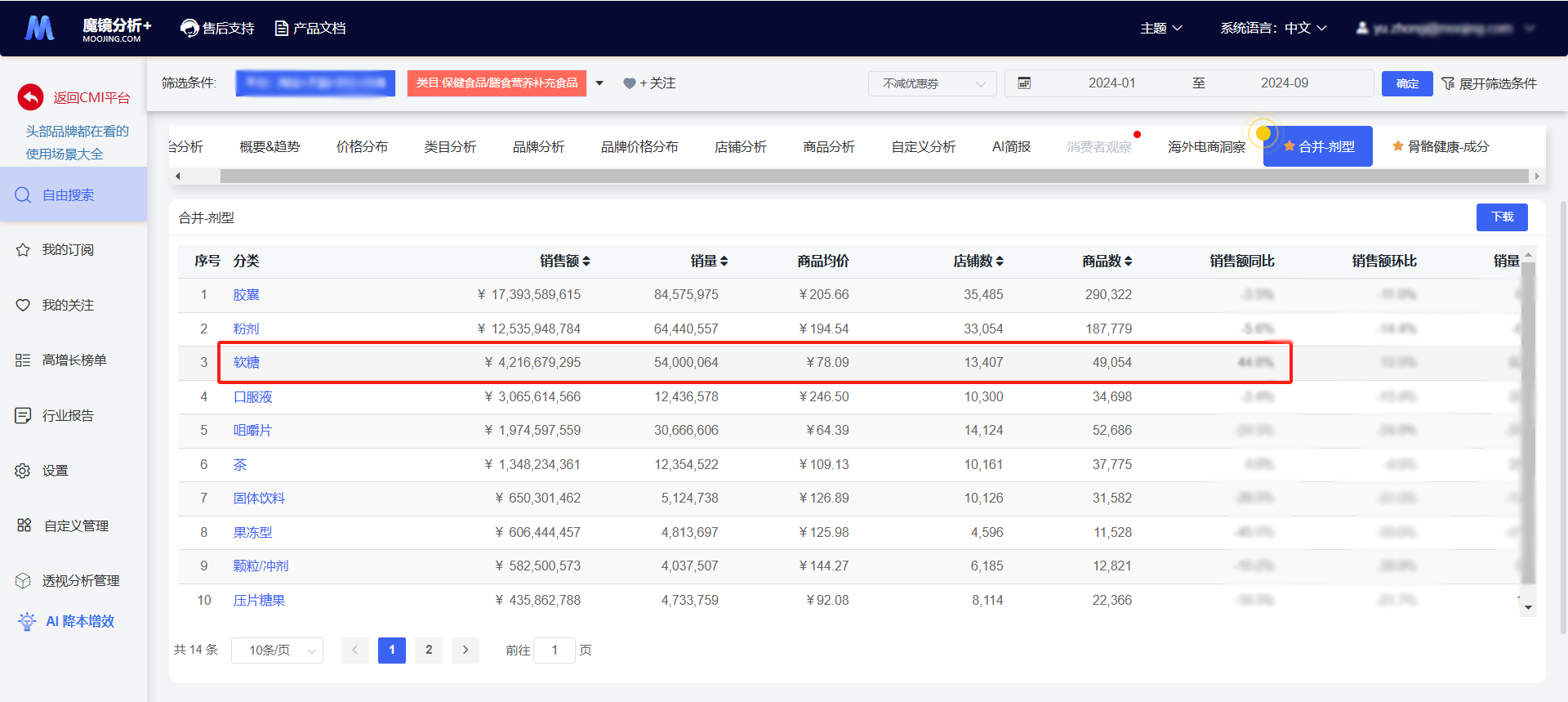Image resolution: width=1568 pixels, height=702 pixels.
Task: Open the 口服液 category link
Action: (252, 397)
